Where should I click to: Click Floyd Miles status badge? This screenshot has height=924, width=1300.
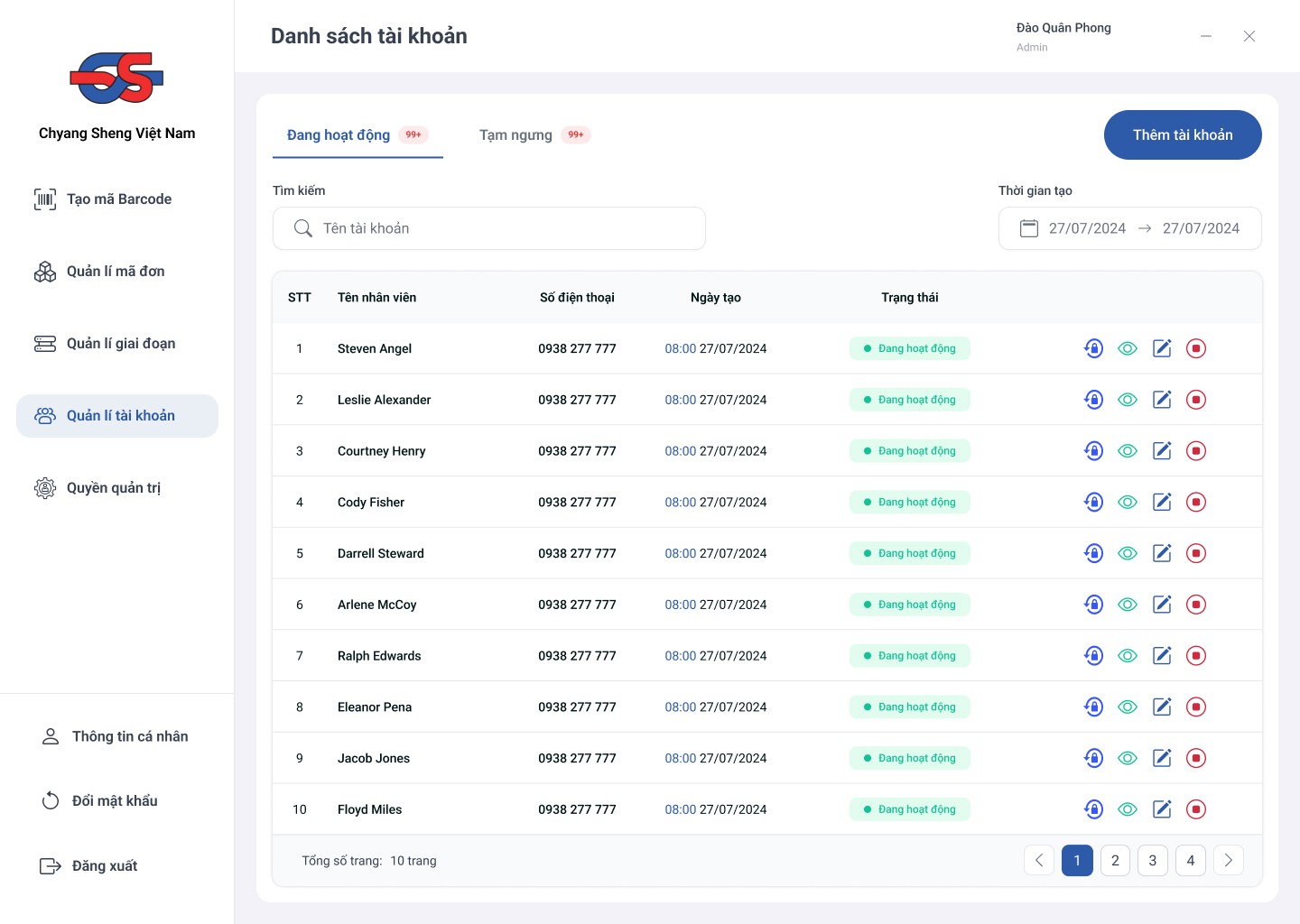910,809
